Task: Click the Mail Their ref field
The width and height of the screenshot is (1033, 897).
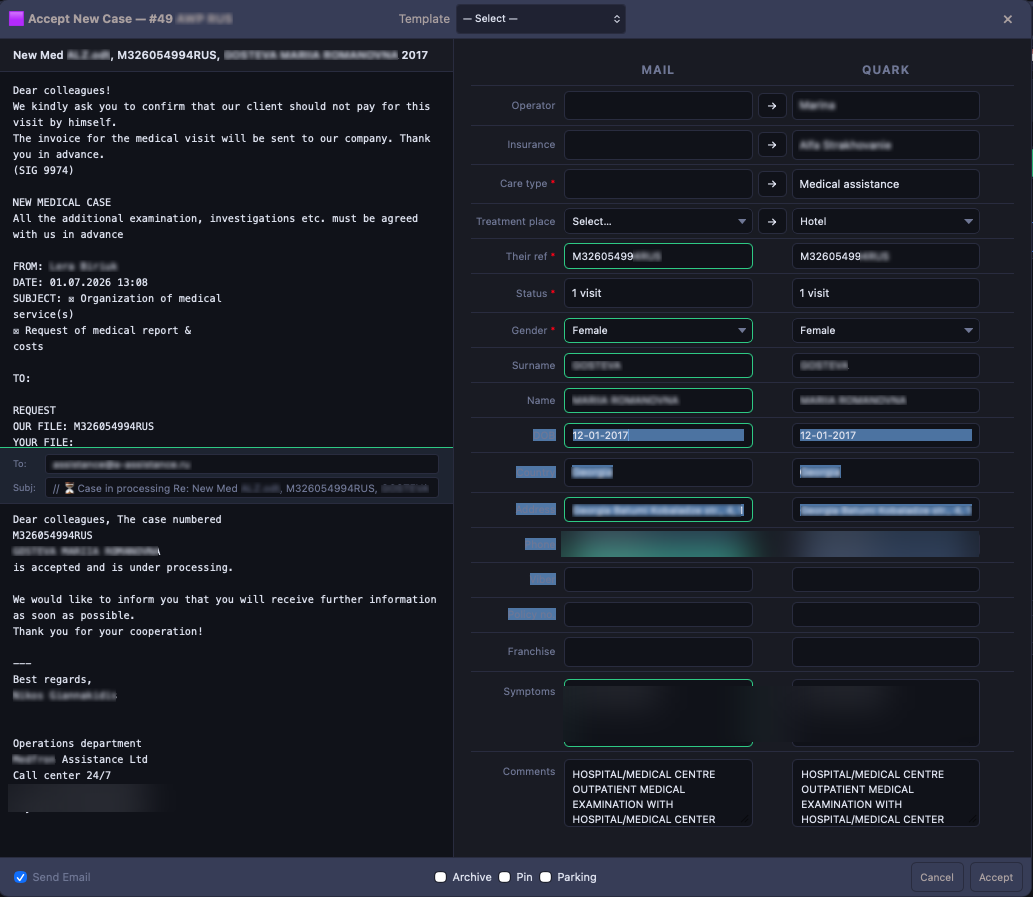Action: coord(658,256)
